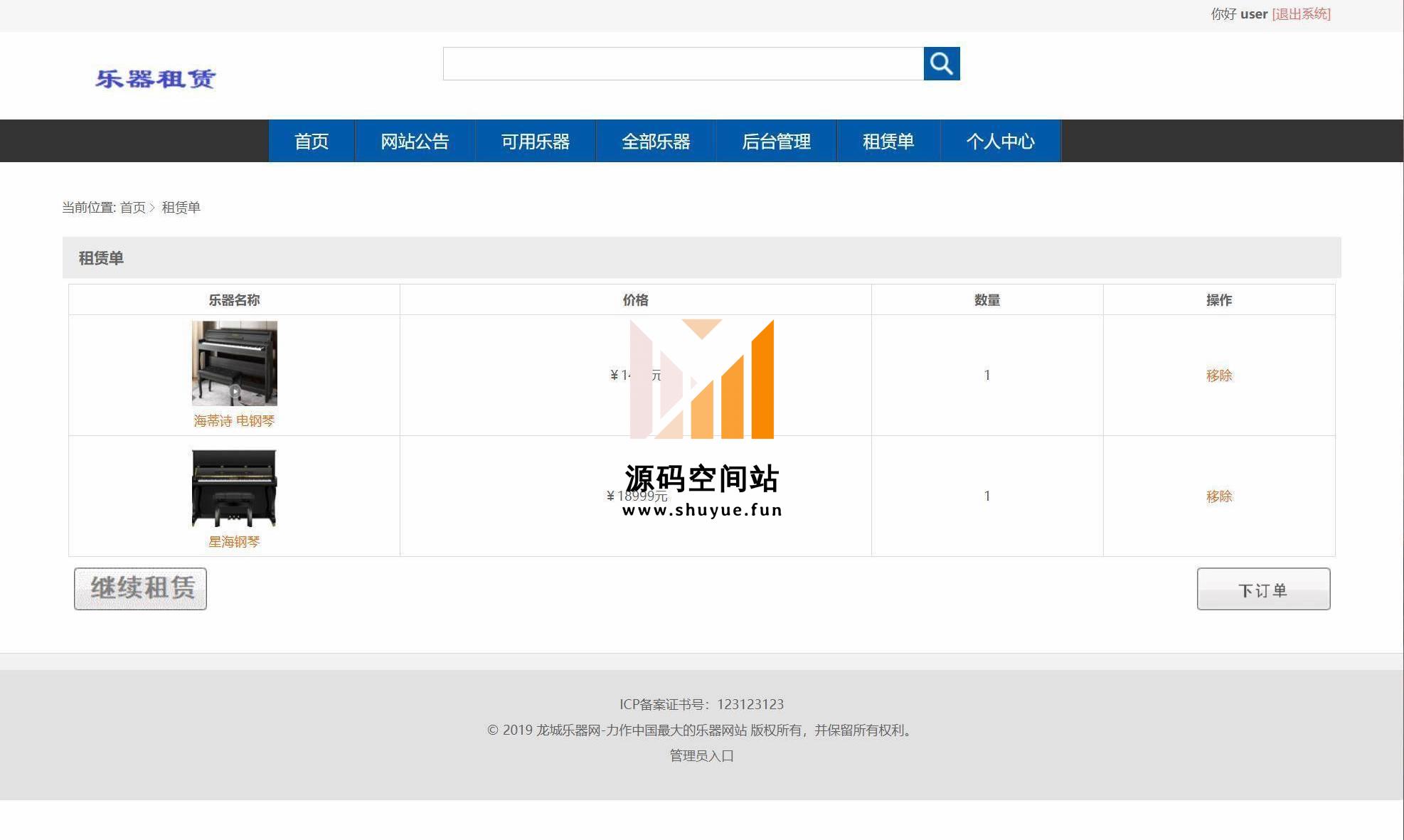Select 全部乐器 in the navigation bar
1404x840 pixels.
656,141
